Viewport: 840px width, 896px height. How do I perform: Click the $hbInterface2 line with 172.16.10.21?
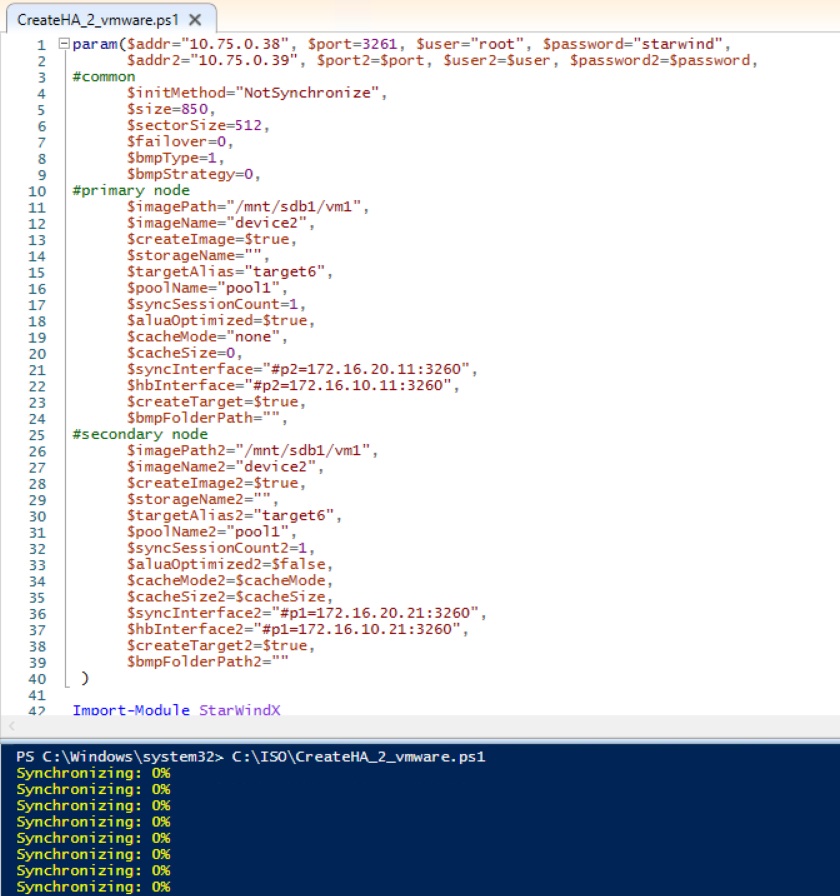point(298,629)
